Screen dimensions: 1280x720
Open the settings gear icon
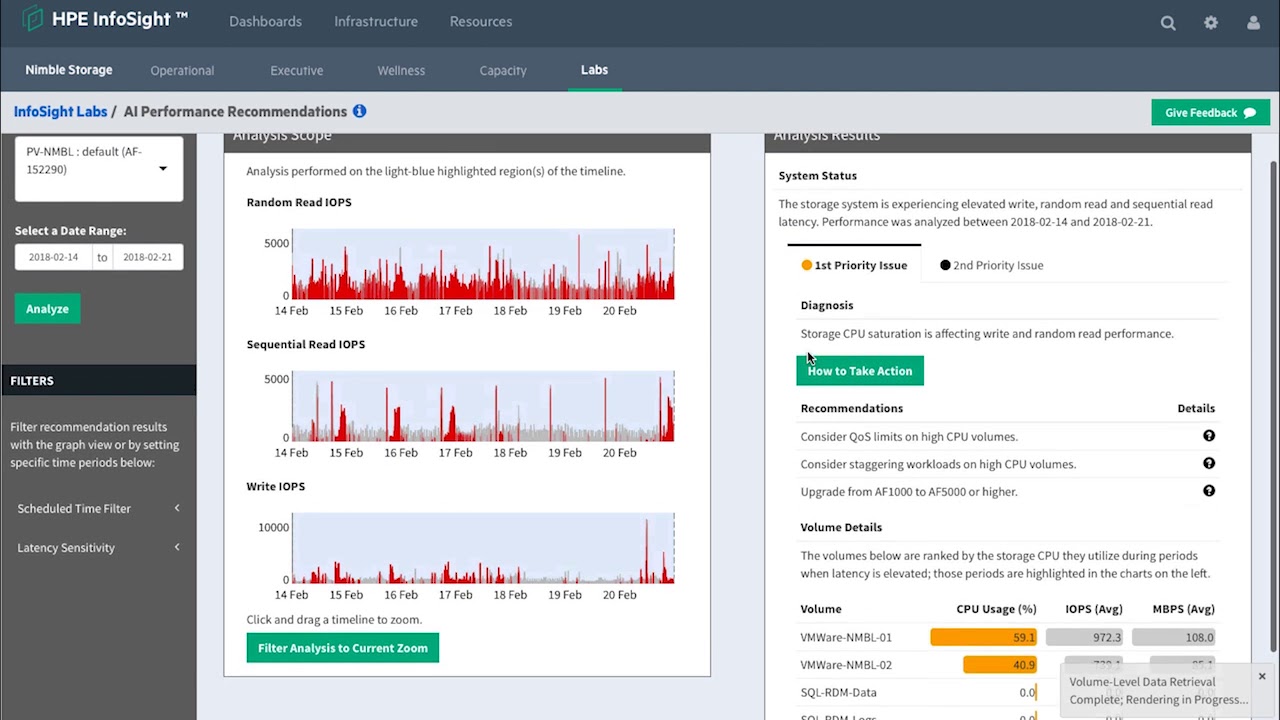(x=1211, y=22)
